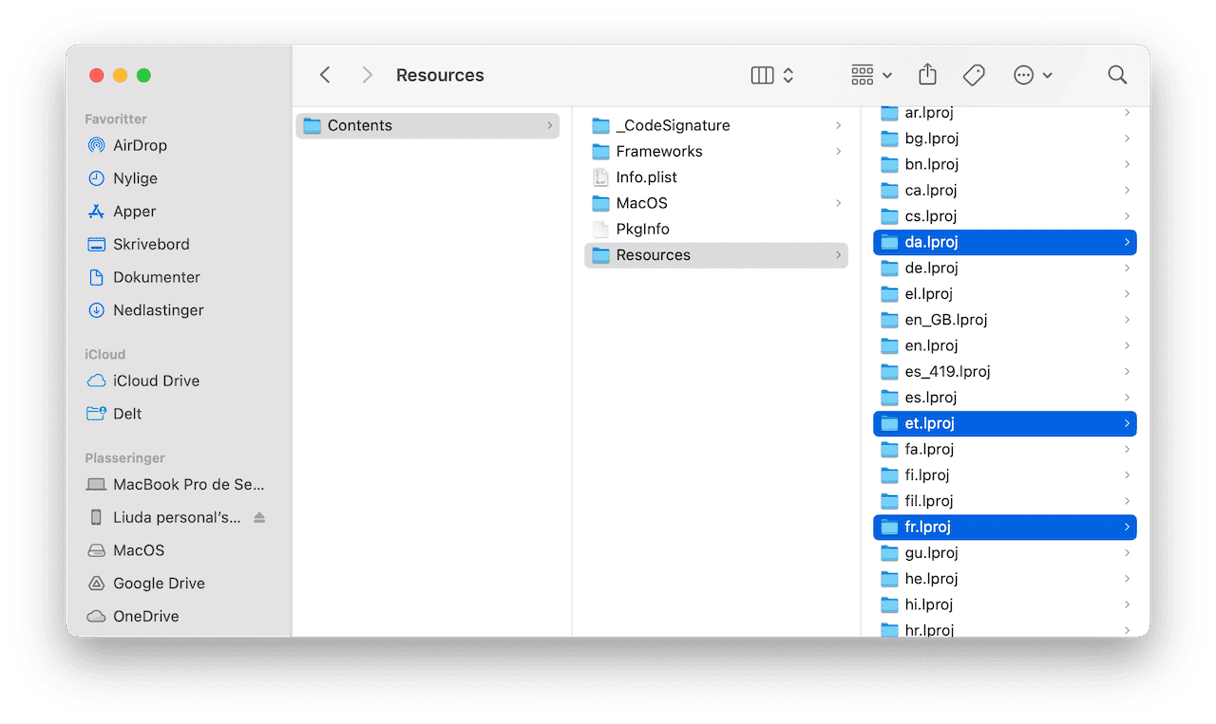This screenshot has width=1216, height=724.
Task: Open the column view switcher
Action: click(x=772, y=75)
